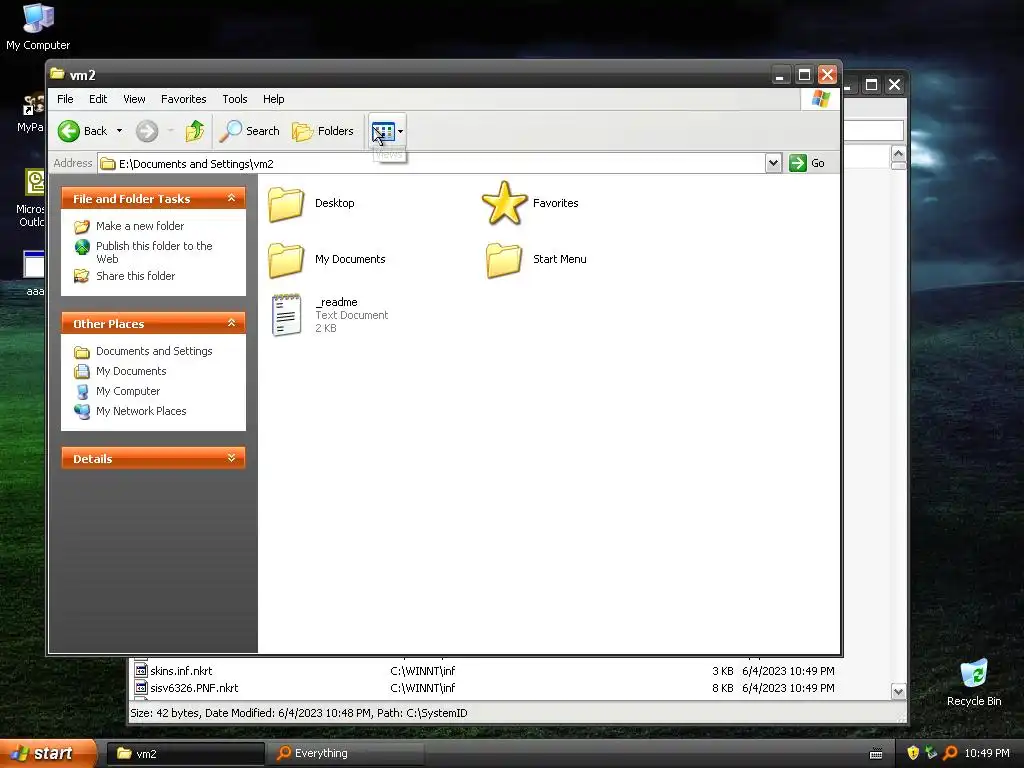Click the Everything search tray icon
Image resolution: width=1024 pixels, height=768 pixels.
click(x=950, y=753)
